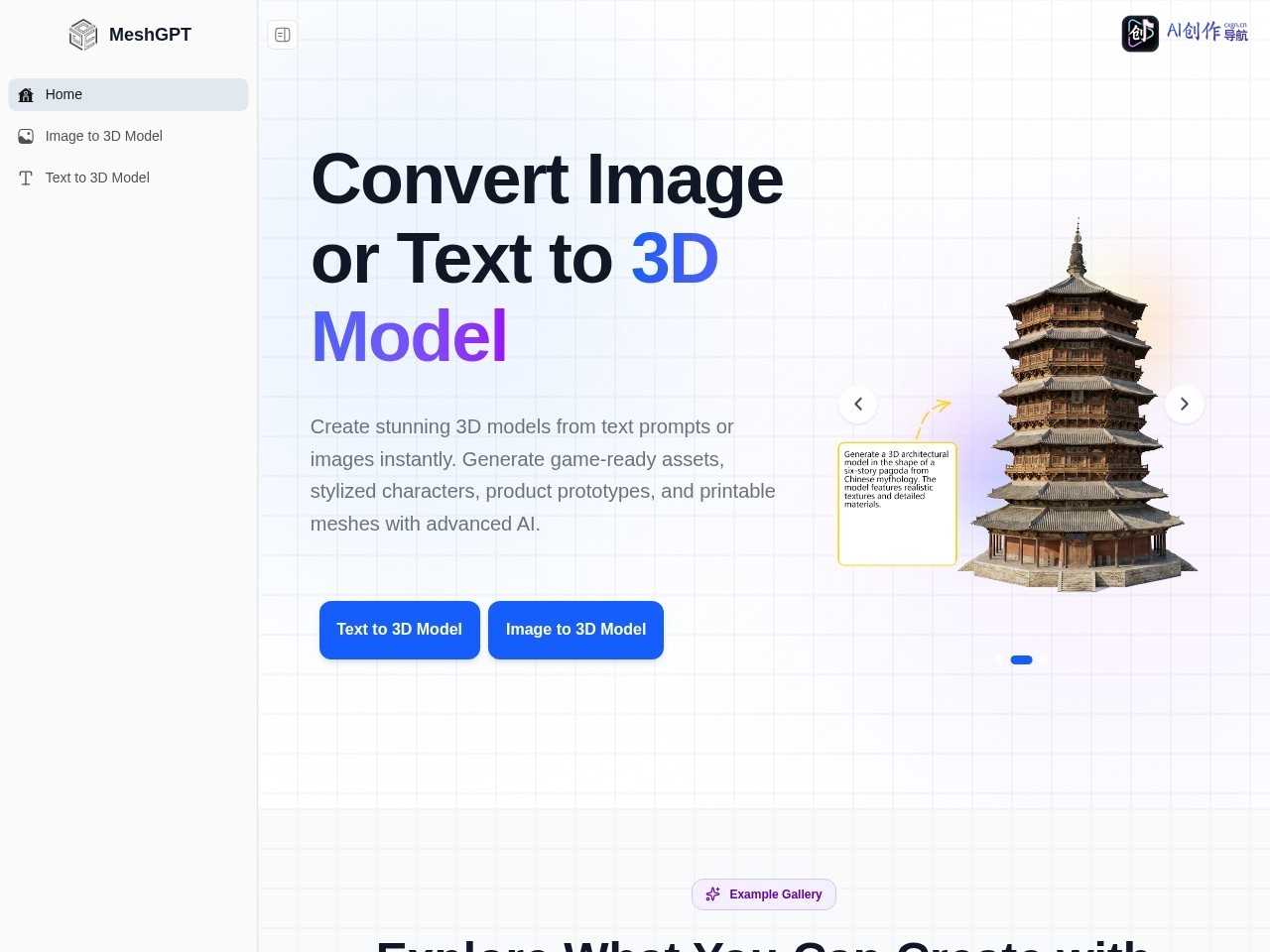Click the sparkle icon in Example Gallery badge
The image size is (1270, 952).
712,894
